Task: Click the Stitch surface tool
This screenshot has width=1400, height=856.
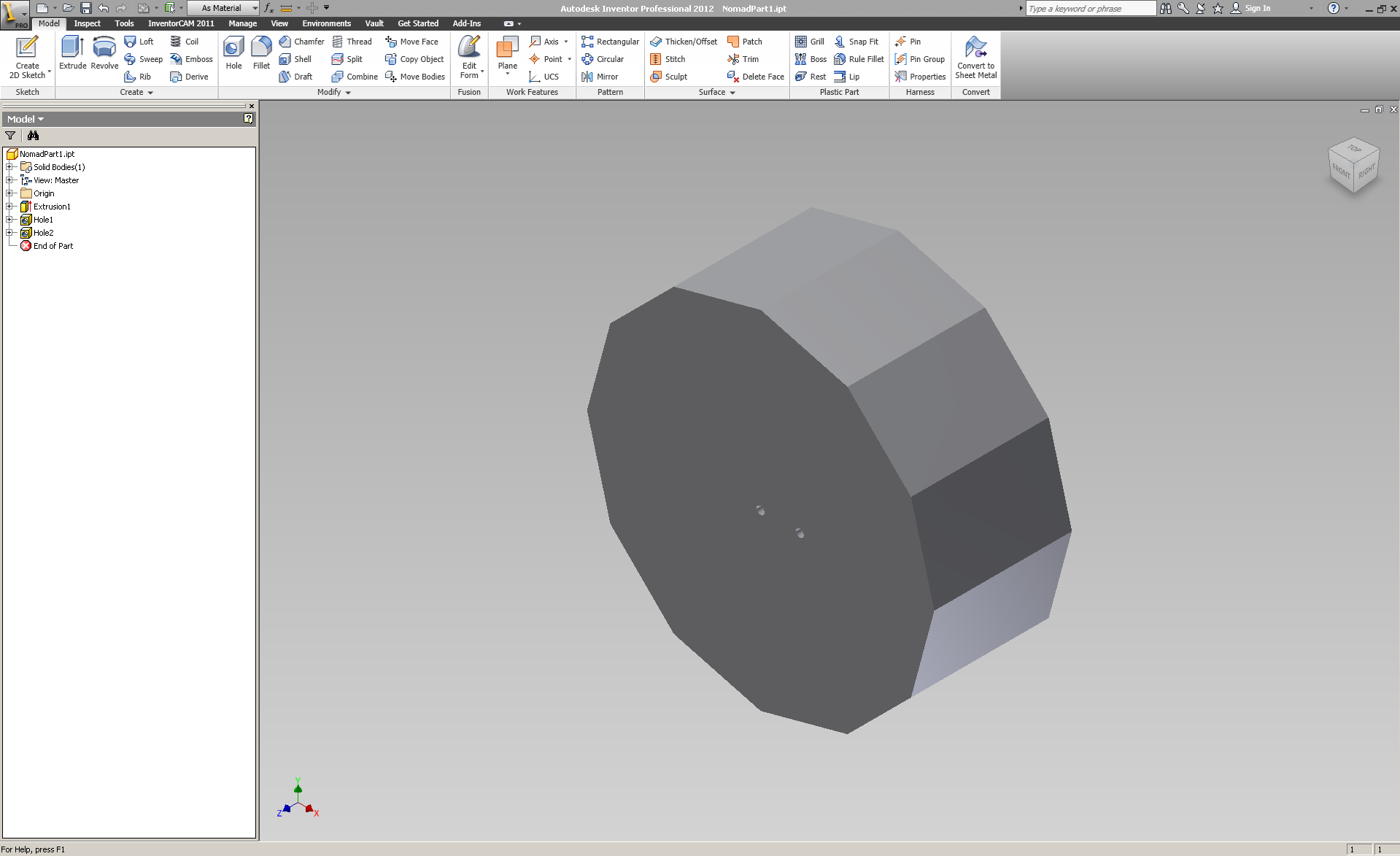Action: [668, 59]
